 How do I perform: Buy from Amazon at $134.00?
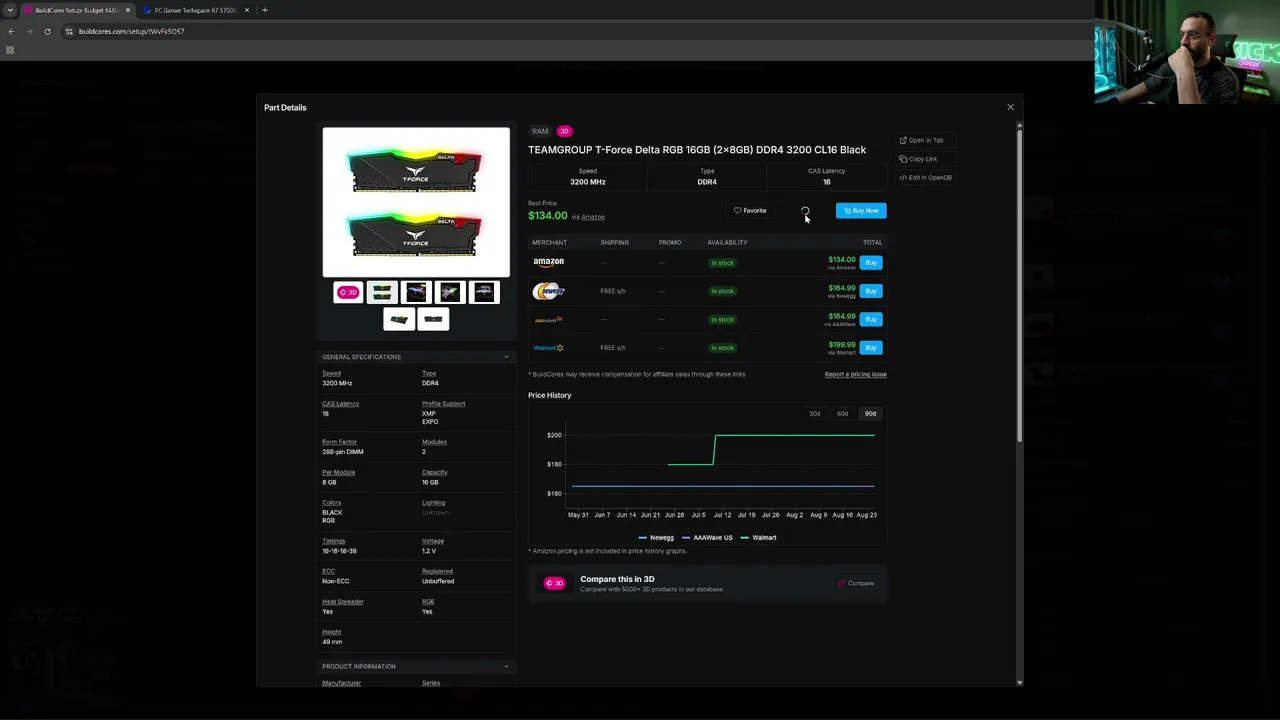tap(871, 263)
